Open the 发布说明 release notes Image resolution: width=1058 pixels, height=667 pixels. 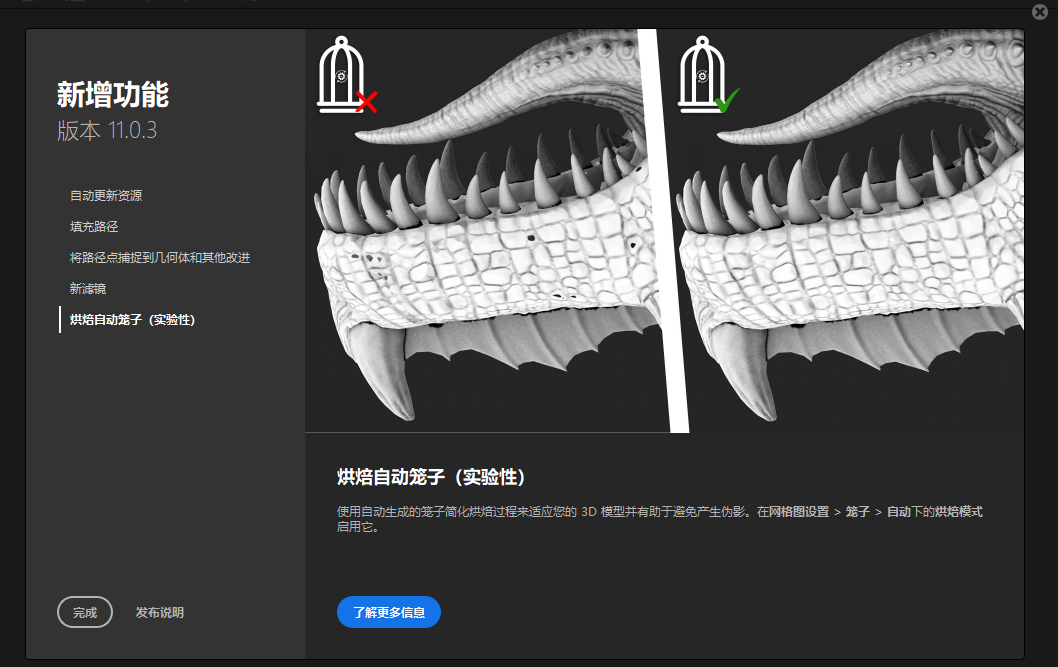pos(159,612)
